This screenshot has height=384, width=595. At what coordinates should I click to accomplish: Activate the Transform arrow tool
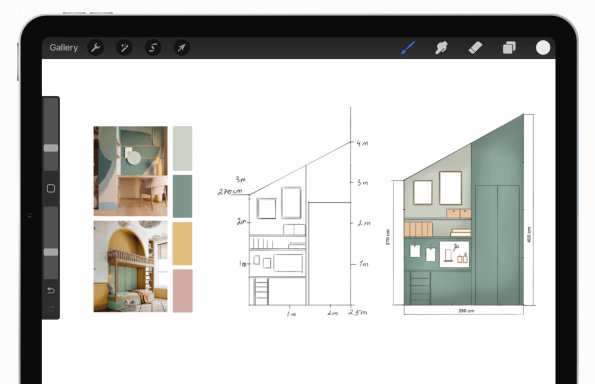182,48
